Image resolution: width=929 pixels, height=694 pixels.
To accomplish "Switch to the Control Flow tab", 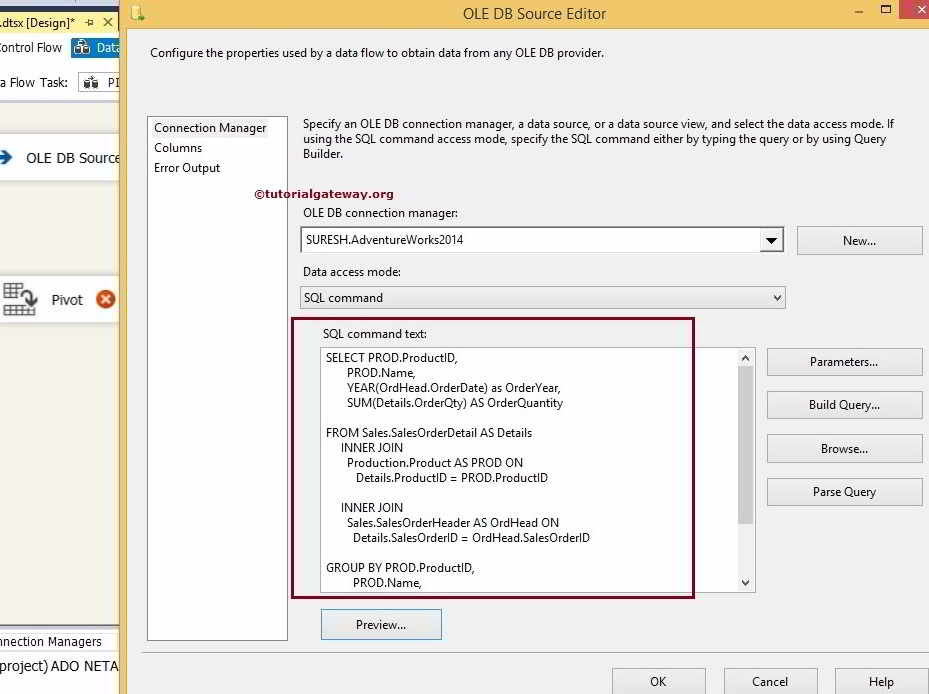I will click(28, 47).
